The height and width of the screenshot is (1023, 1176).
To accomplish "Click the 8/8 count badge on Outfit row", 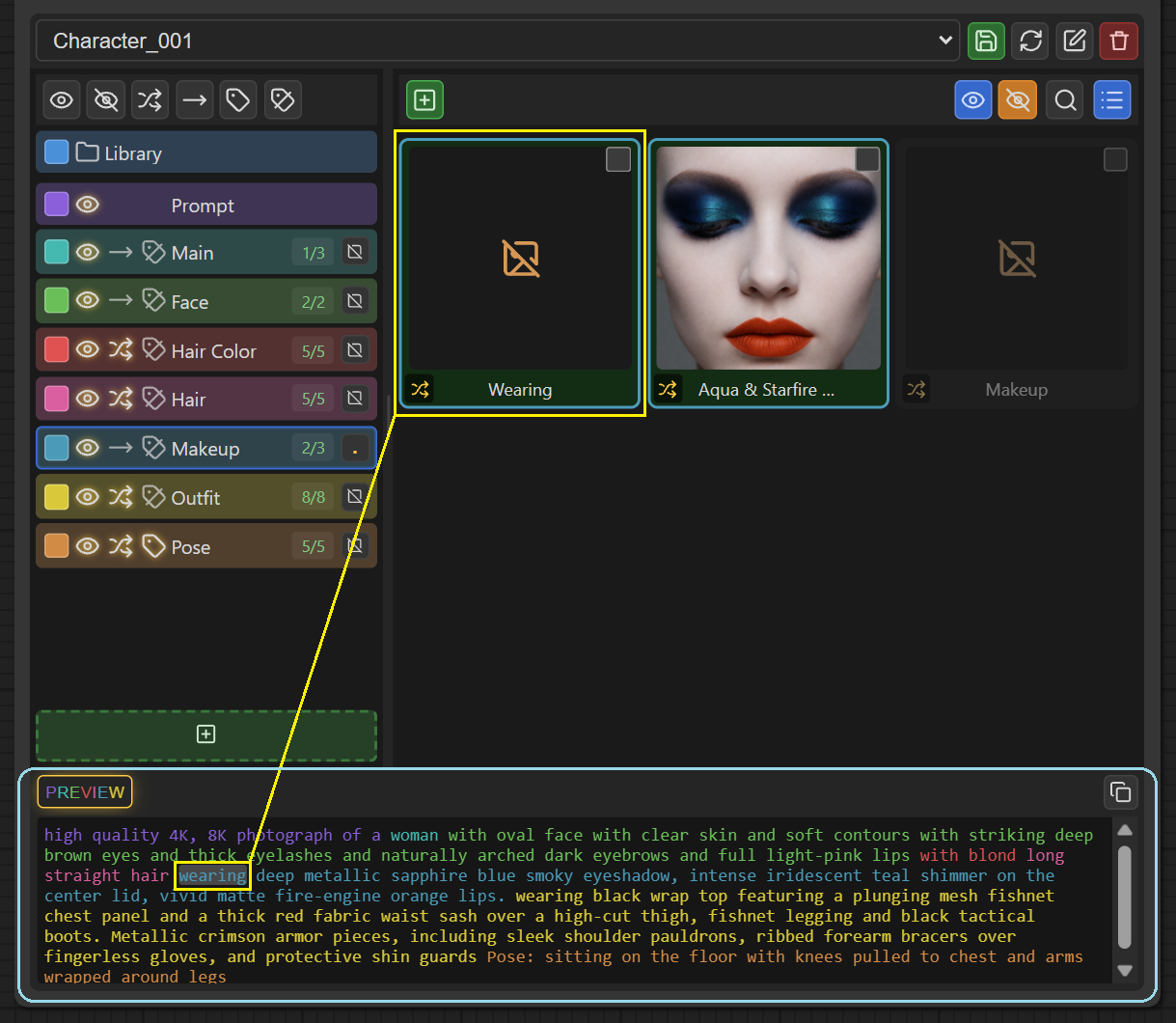I will [314, 497].
